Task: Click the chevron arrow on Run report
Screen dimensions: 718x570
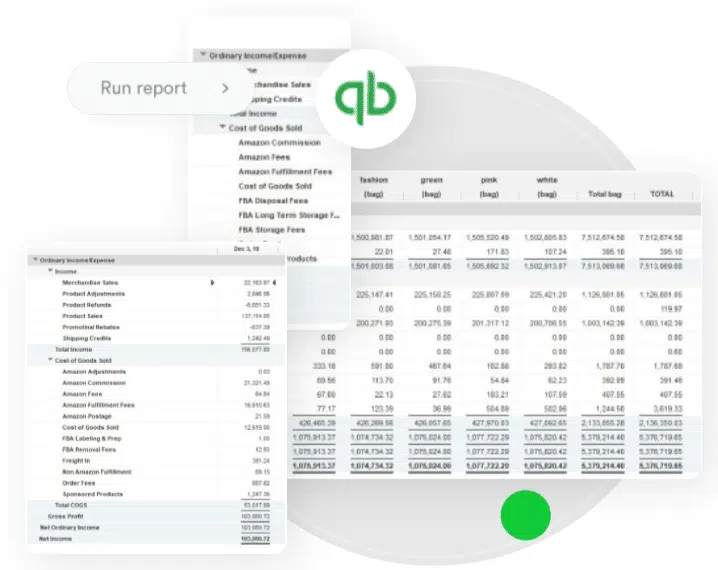Action: [x=225, y=88]
